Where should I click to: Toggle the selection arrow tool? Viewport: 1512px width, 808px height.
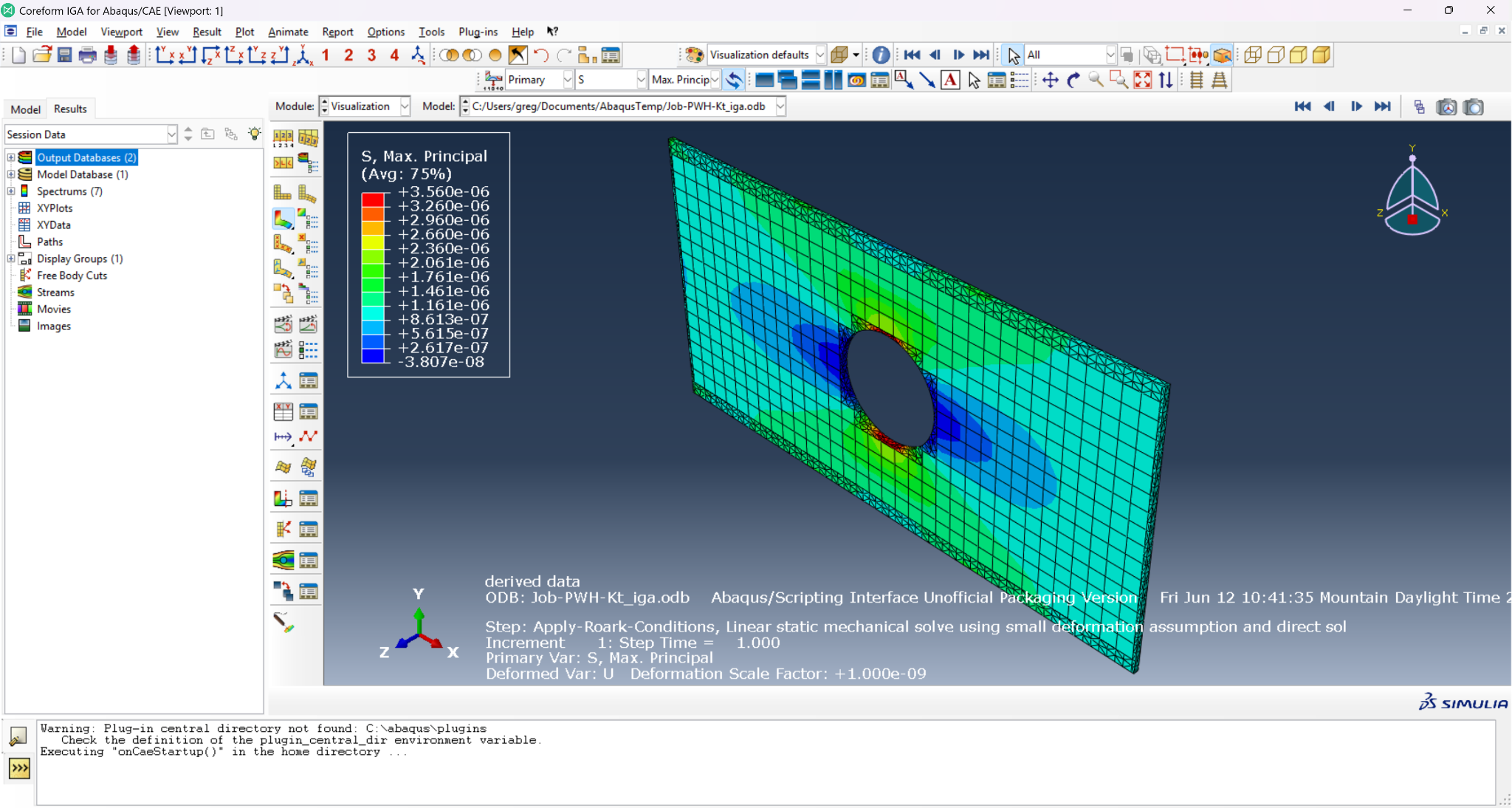point(1013,55)
